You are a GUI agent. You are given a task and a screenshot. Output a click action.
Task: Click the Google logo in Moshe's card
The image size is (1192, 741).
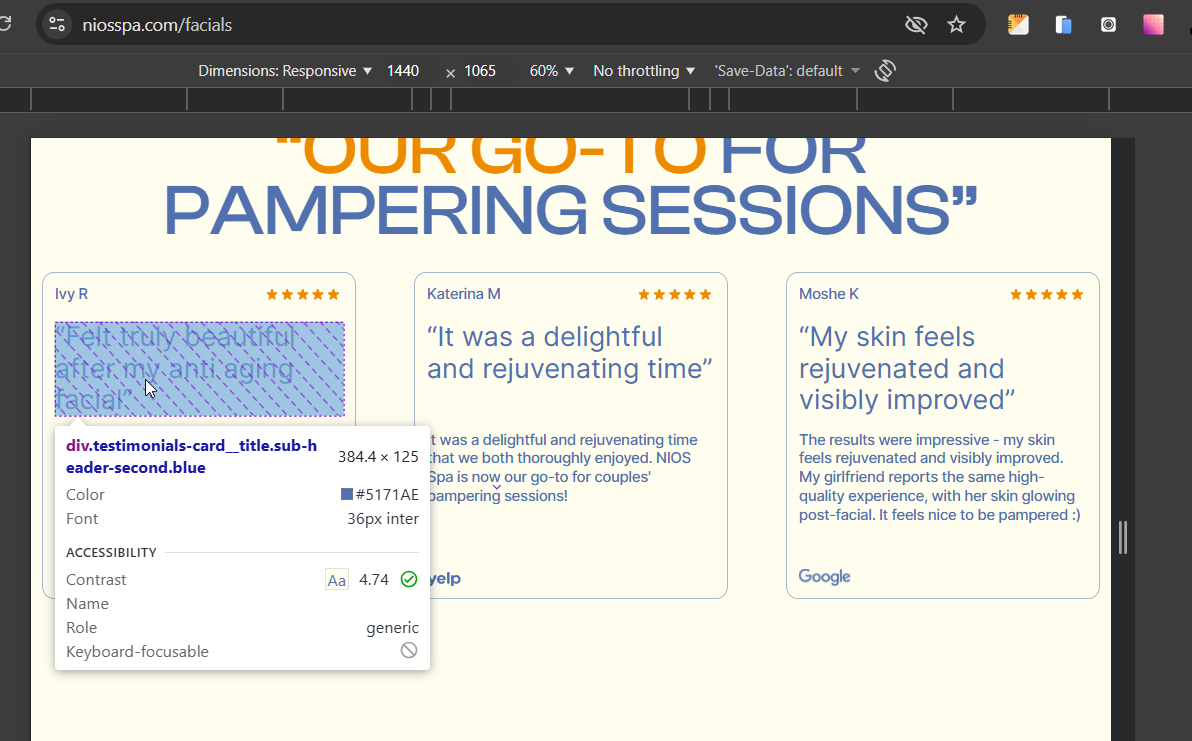(x=824, y=576)
